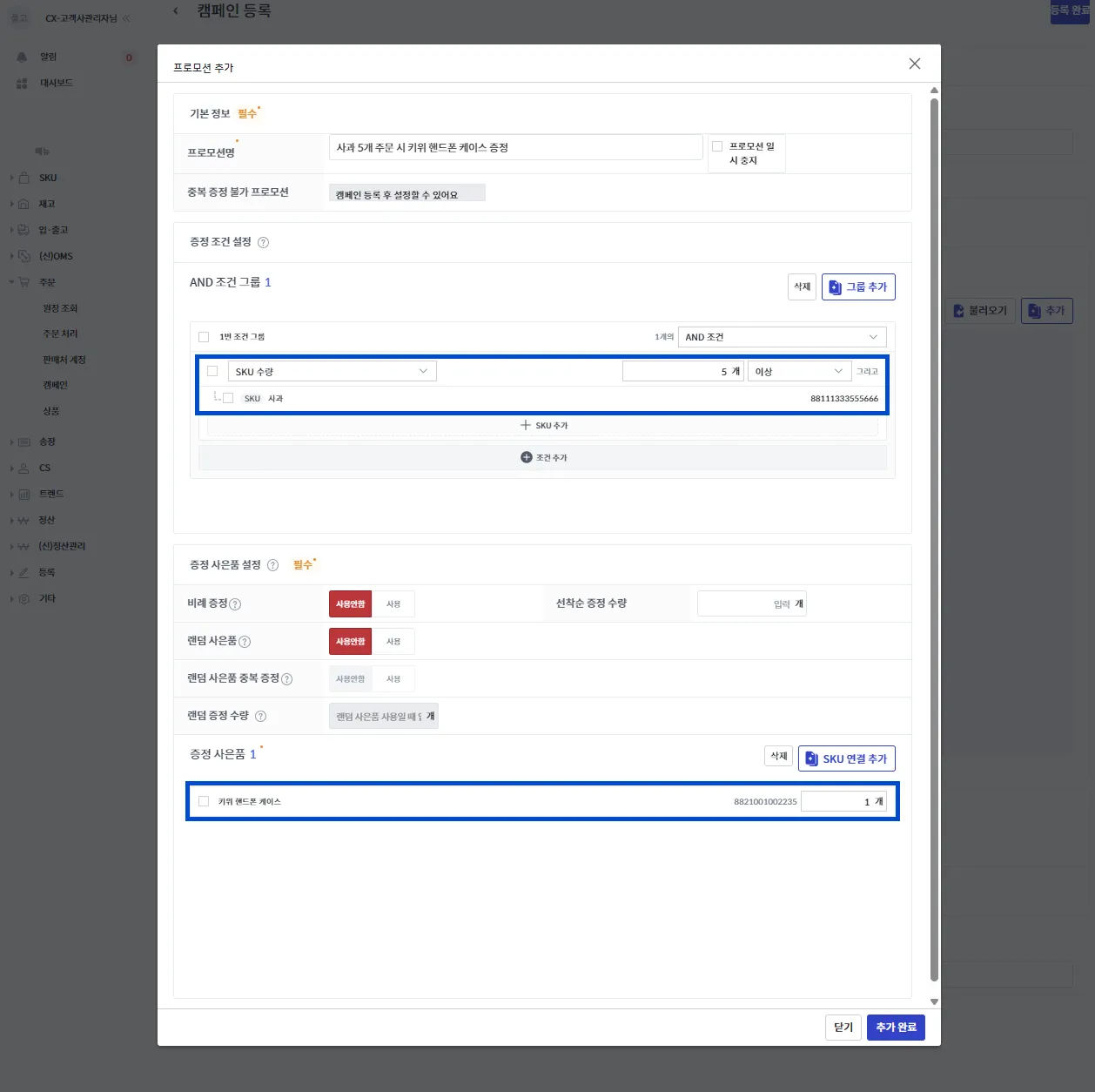Viewport: 1095px width, 1092px height.
Task: Click help icon beside 증정 사은품 설정
Action: click(272, 565)
